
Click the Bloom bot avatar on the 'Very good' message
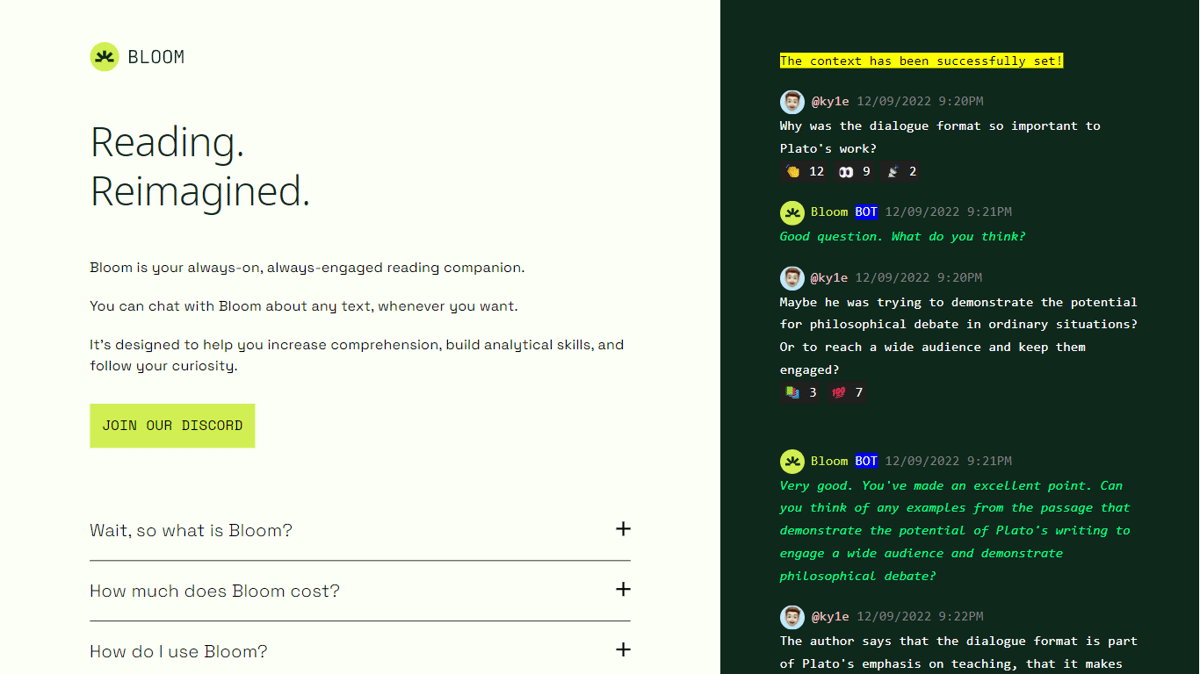click(792, 461)
